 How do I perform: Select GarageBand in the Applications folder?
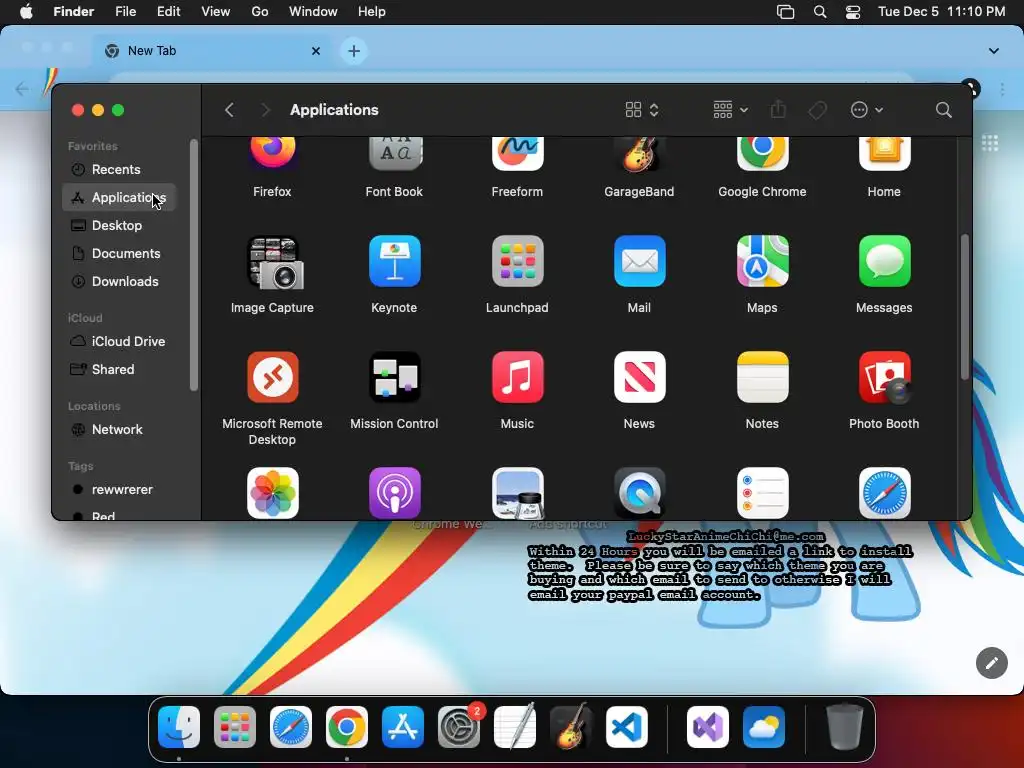(x=639, y=153)
